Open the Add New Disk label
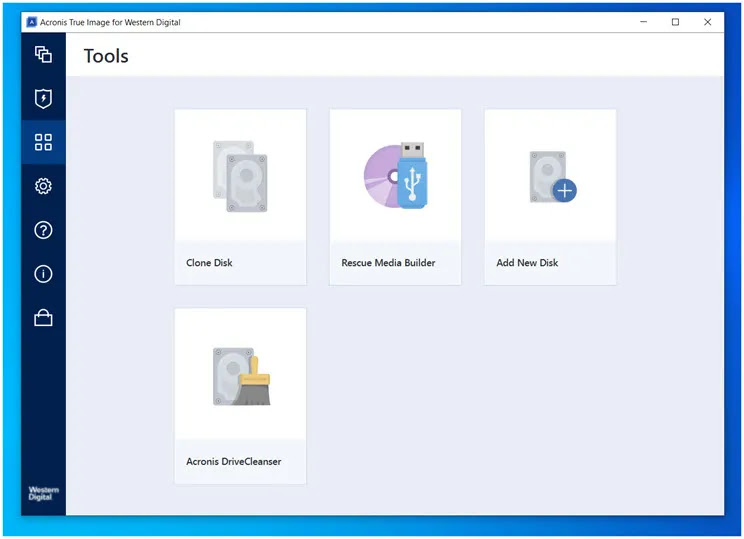744x539 pixels. tap(527, 263)
